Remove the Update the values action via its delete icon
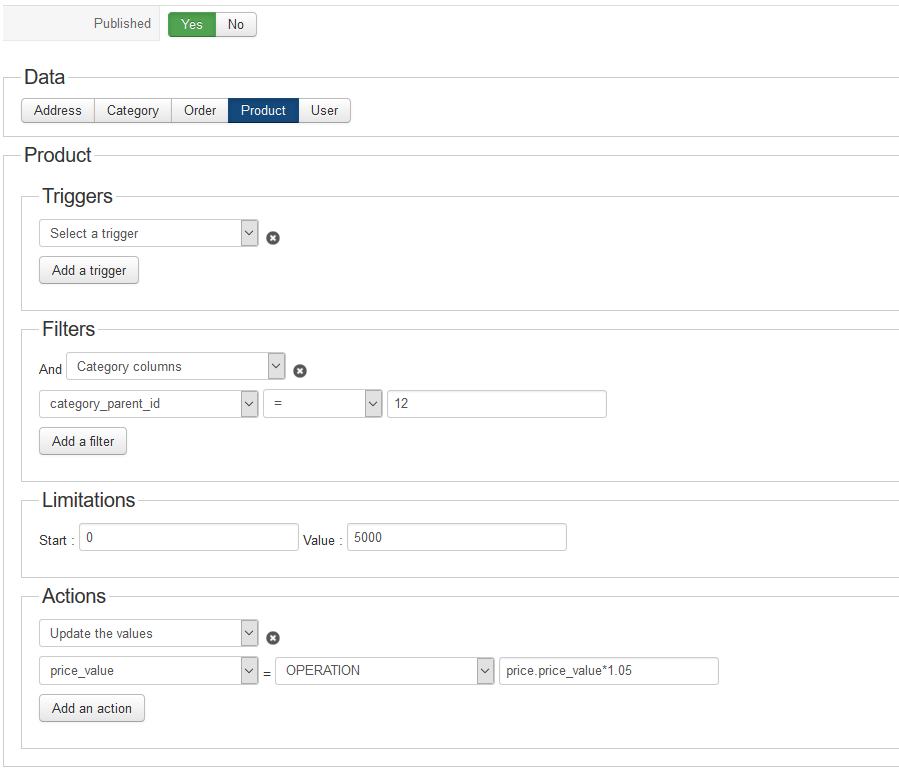Screen dimensions: 899x783 [273, 638]
